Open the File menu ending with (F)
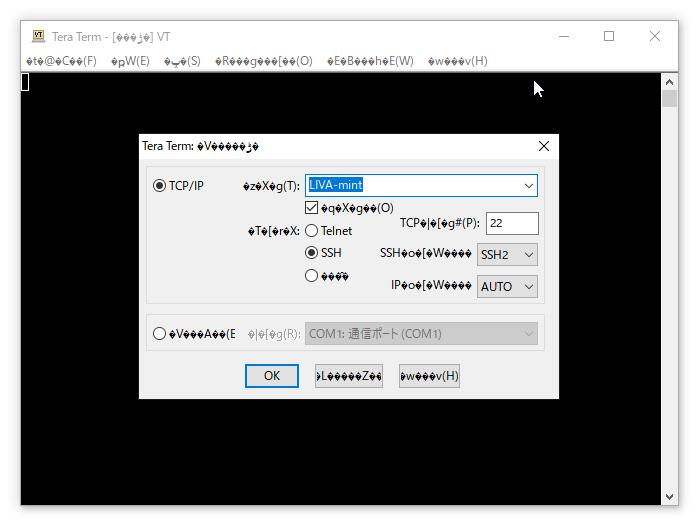 point(61,61)
